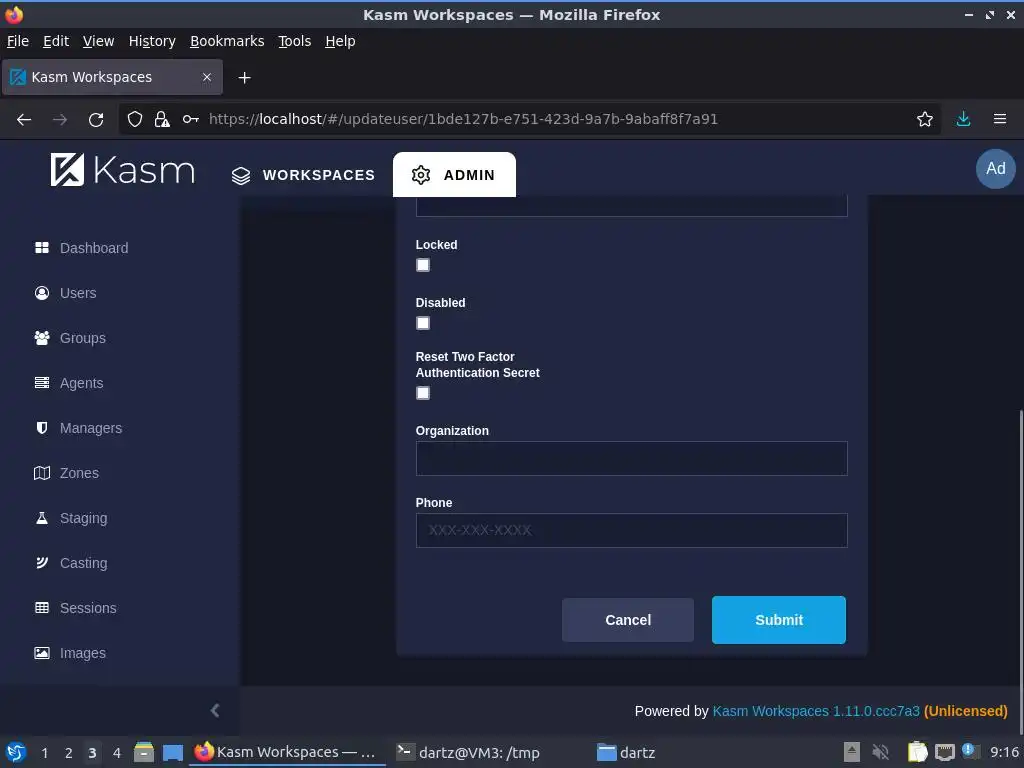Click the clipboard manager tray icon
The width and height of the screenshot is (1024, 768).
(918, 752)
